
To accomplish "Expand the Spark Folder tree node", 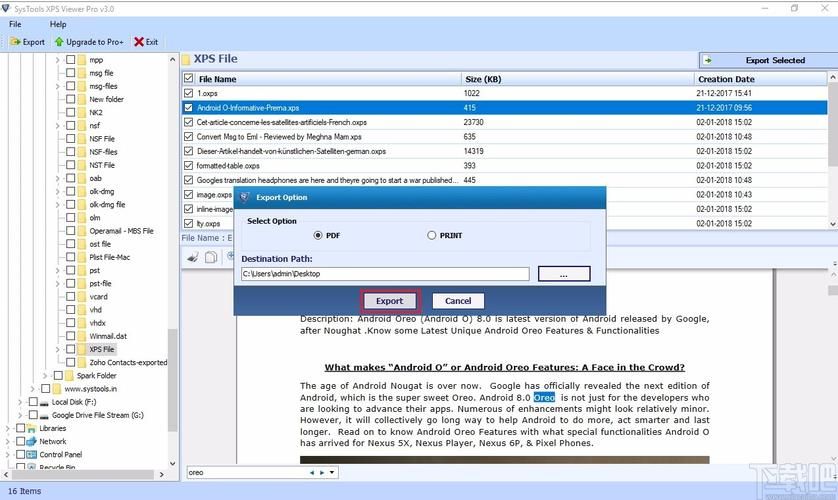I will [45, 376].
